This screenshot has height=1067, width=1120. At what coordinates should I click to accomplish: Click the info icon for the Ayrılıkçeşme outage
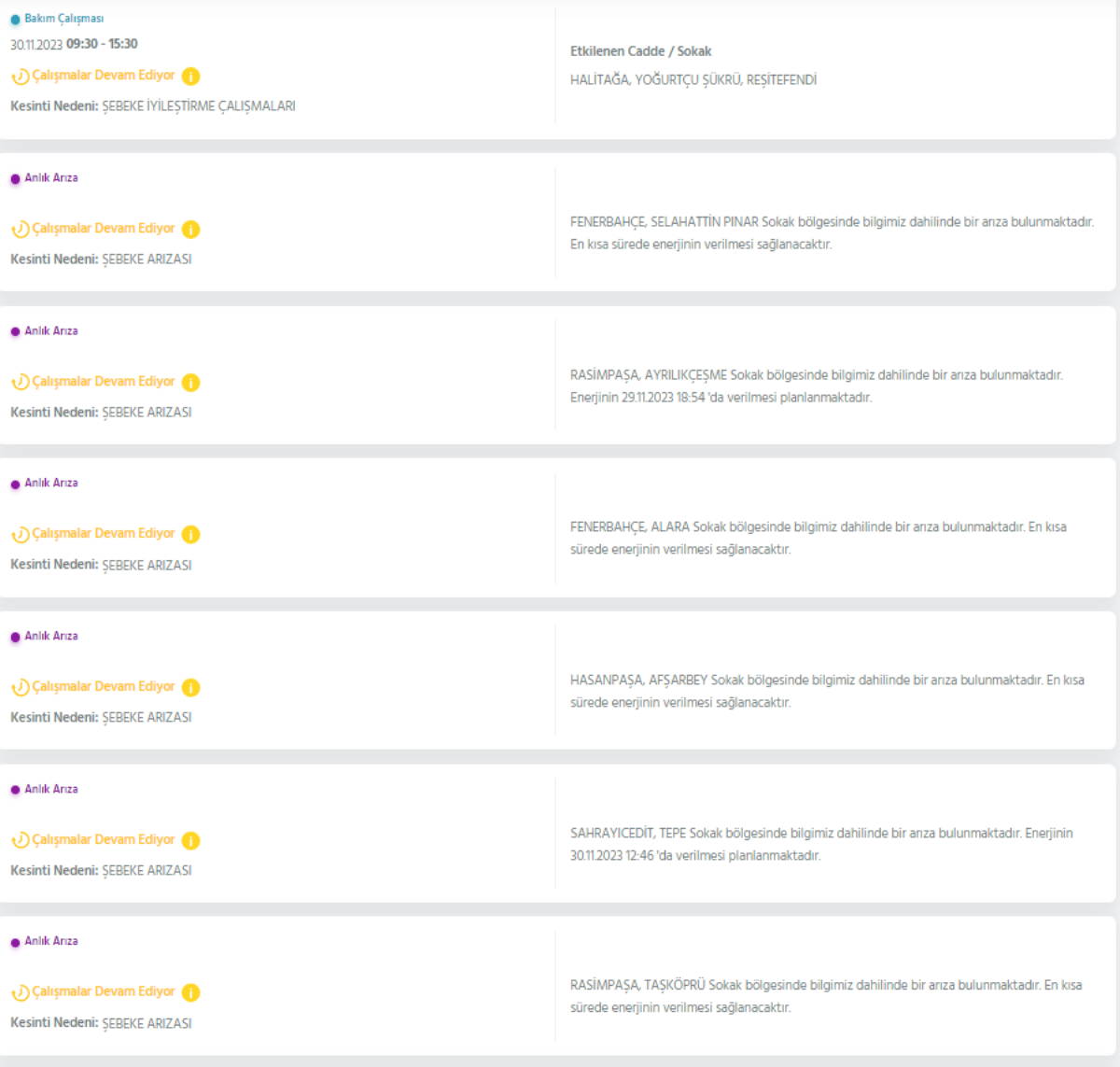[x=190, y=382]
